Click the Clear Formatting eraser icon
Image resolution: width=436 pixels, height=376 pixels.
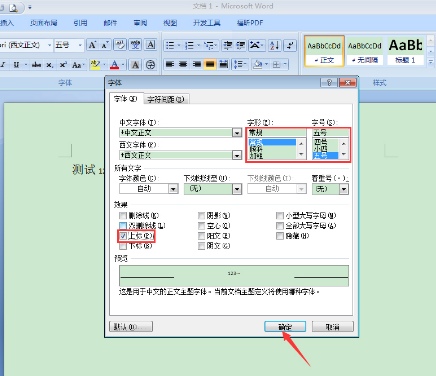pos(120,45)
